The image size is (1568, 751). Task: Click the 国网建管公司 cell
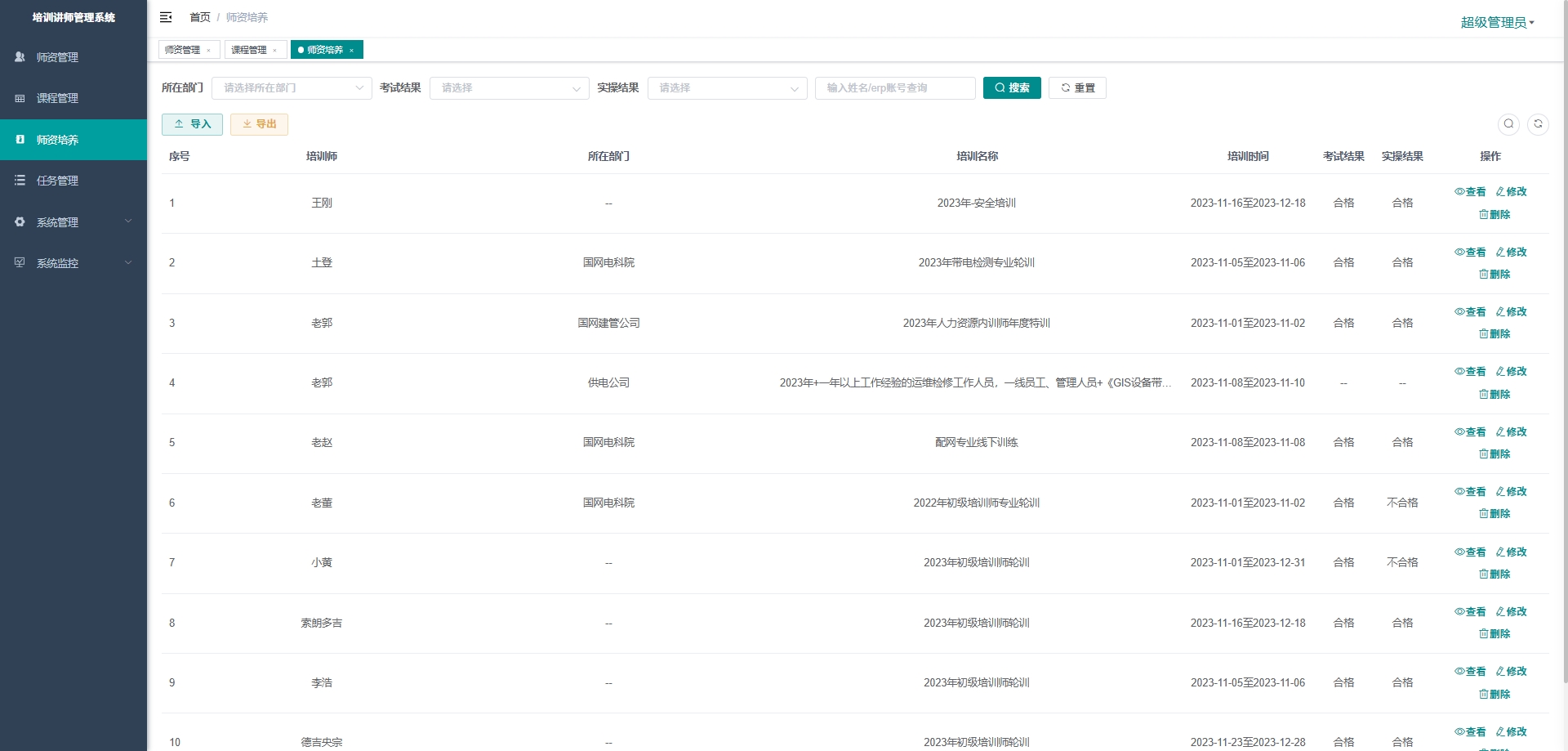pos(608,324)
